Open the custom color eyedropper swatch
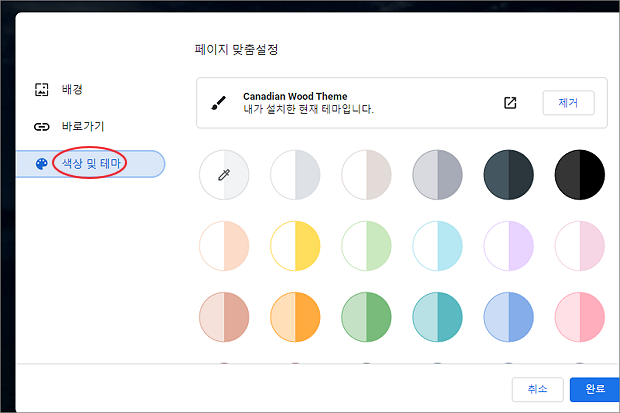 tap(224, 174)
